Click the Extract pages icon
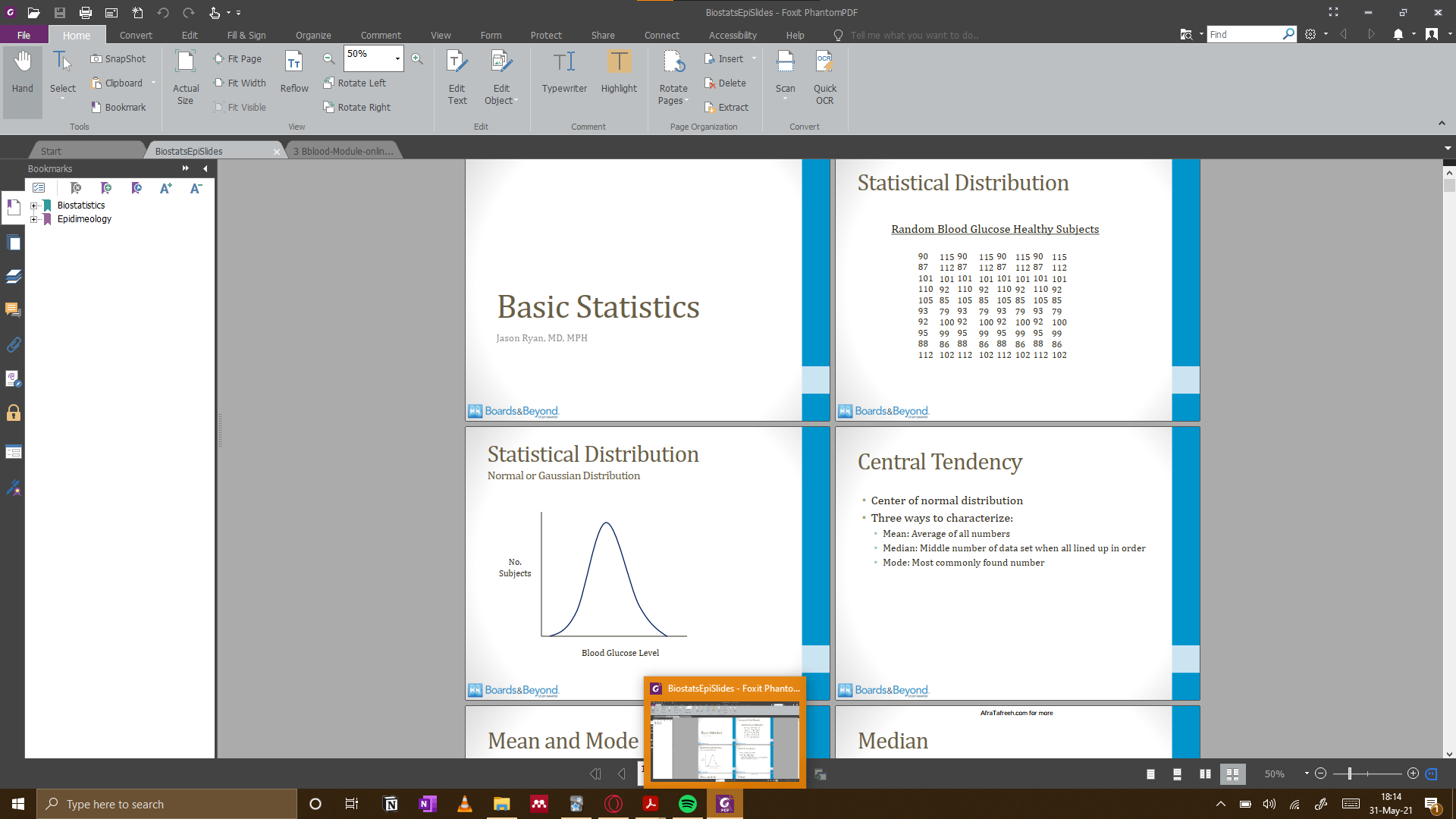The image size is (1456, 819). (x=726, y=107)
